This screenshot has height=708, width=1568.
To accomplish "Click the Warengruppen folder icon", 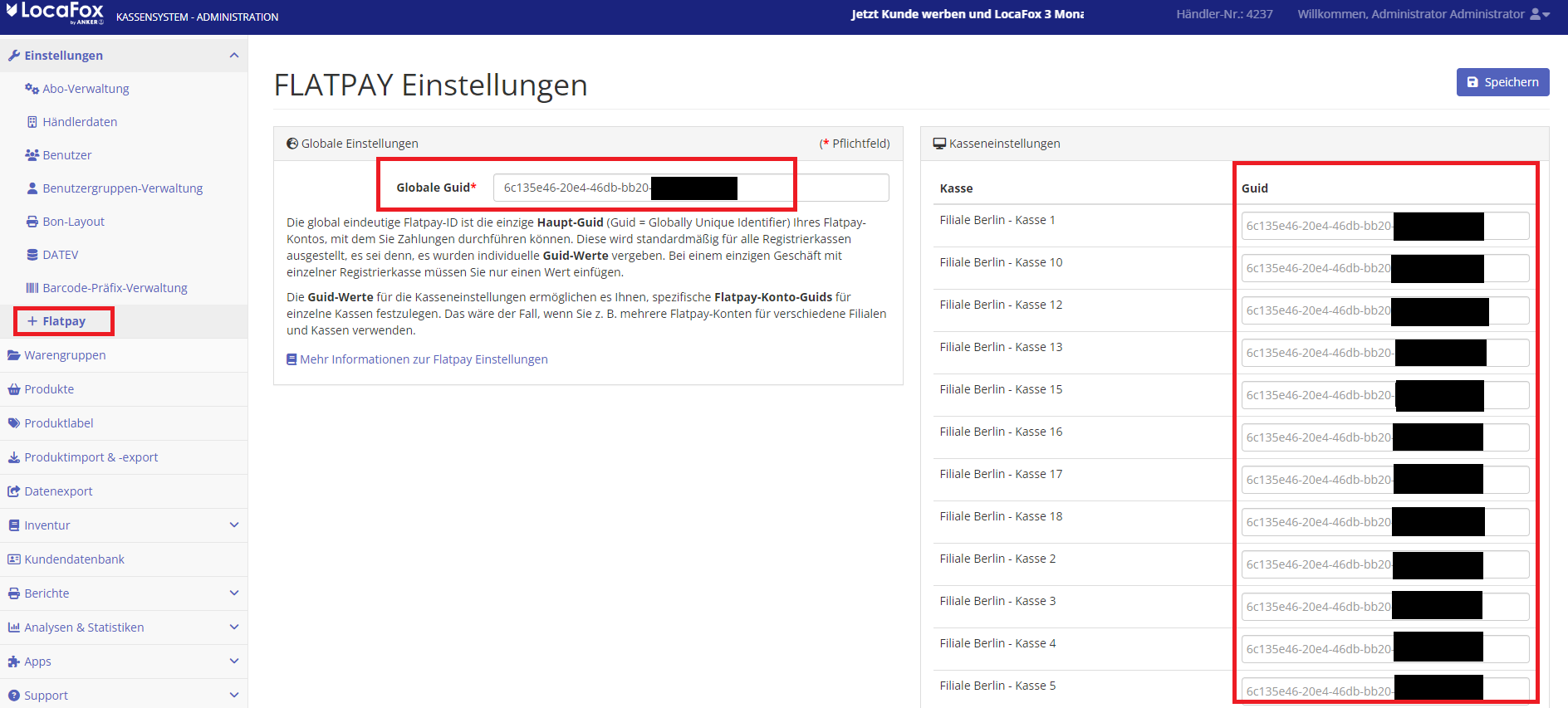I will click(x=14, y=355).
